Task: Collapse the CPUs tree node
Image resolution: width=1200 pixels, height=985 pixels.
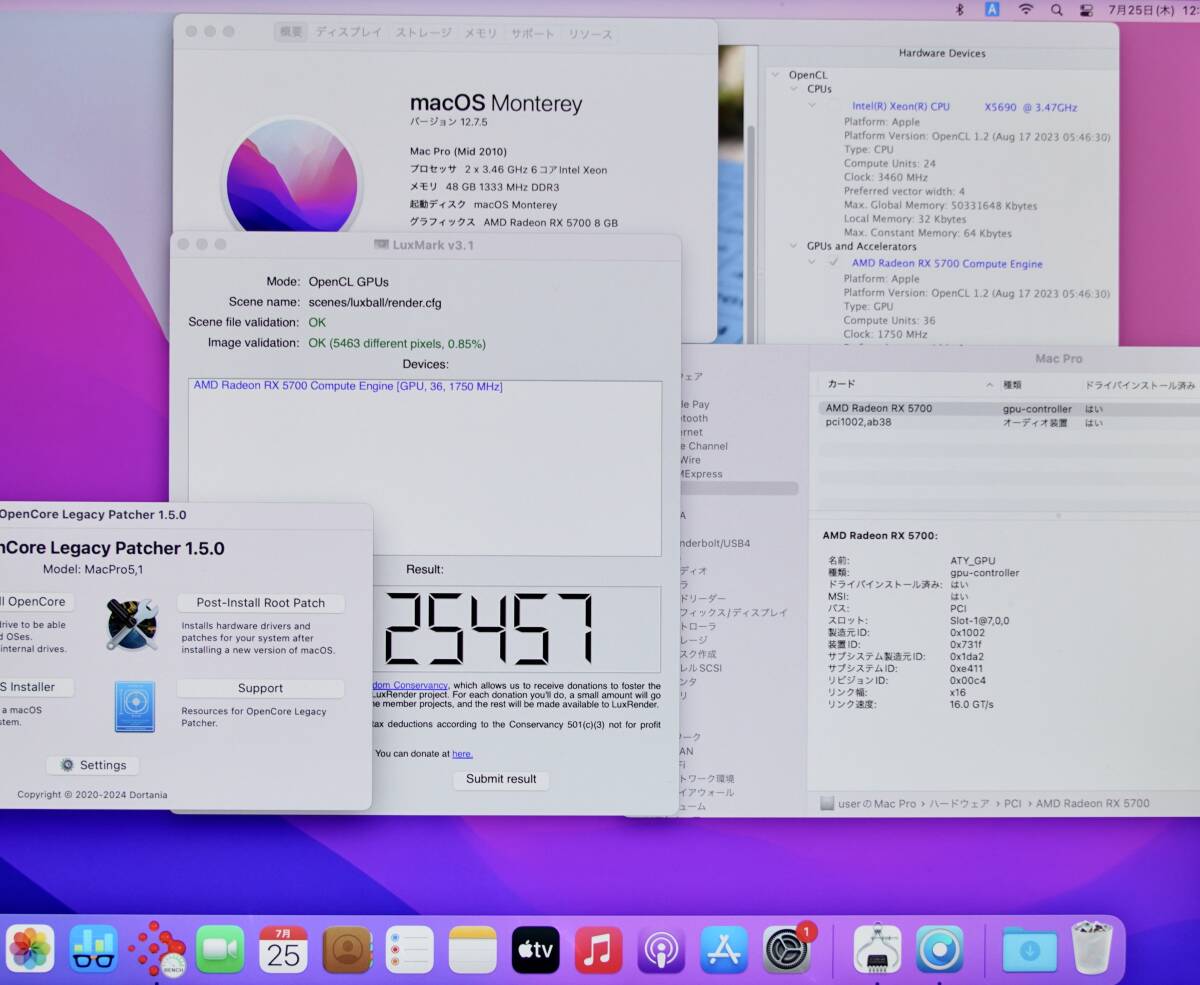Action: pyautogui.click(x=794, y=89)
